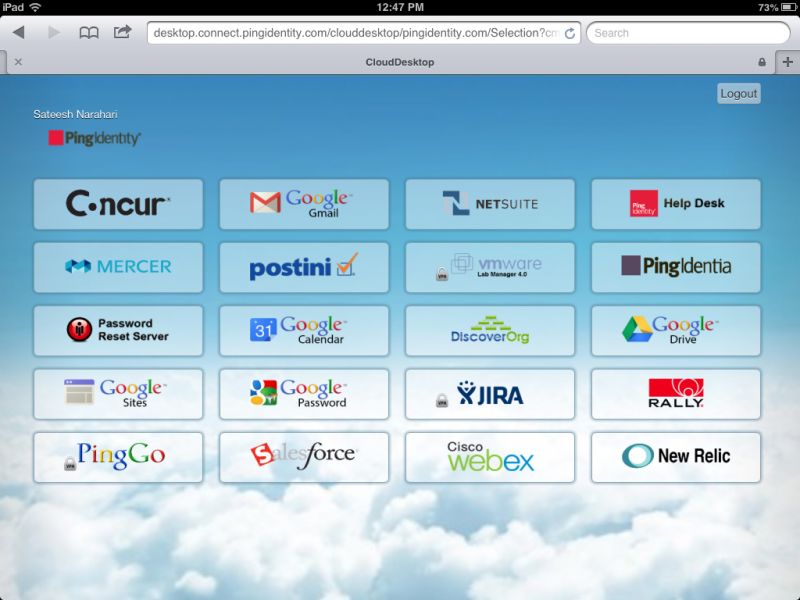Open the Salesforce tile
The width and height of the screenshot is (800, 600).
tap(304, 457)
